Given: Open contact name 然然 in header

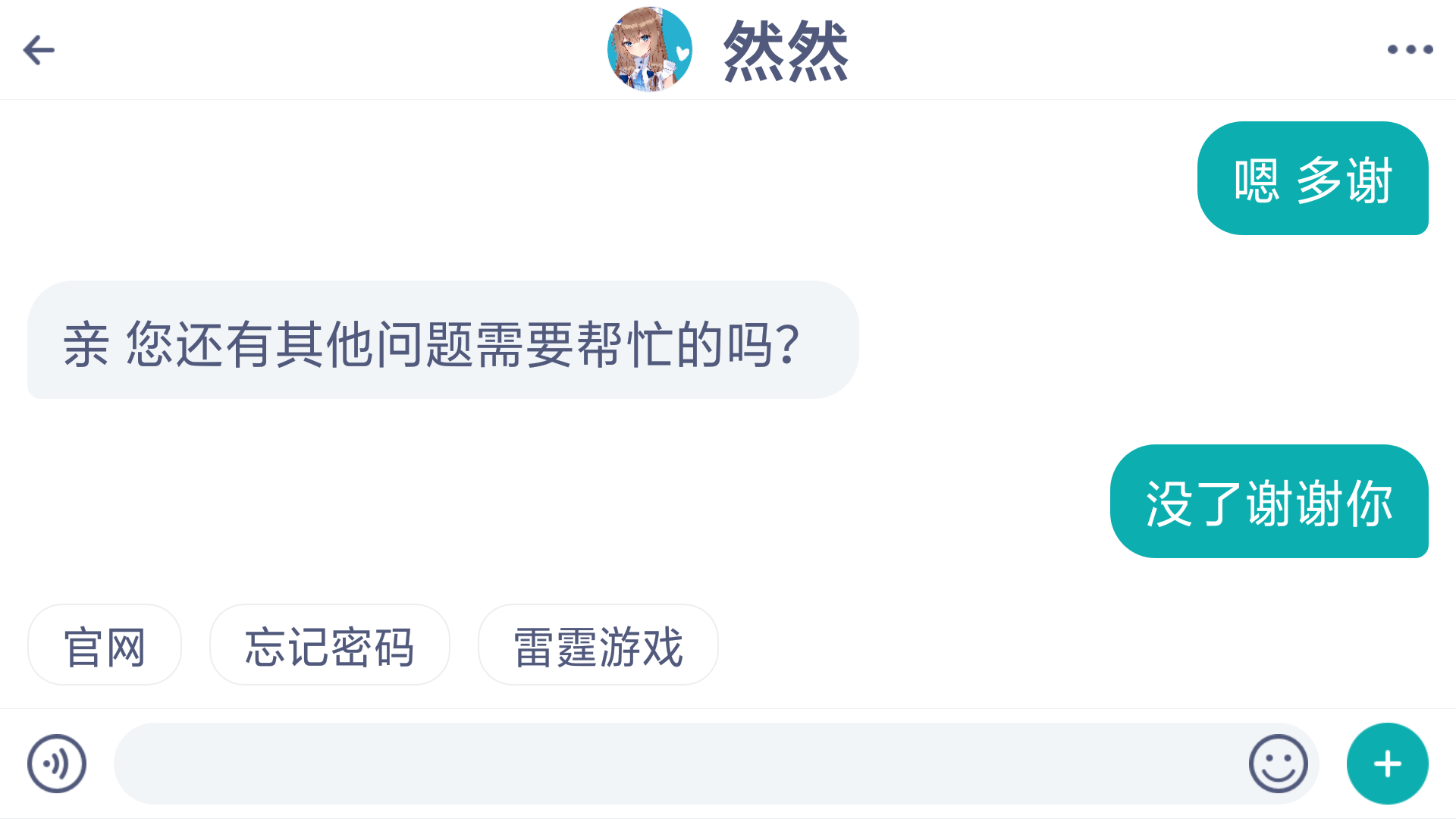Looking at the screenshot, I should point(786,50).
